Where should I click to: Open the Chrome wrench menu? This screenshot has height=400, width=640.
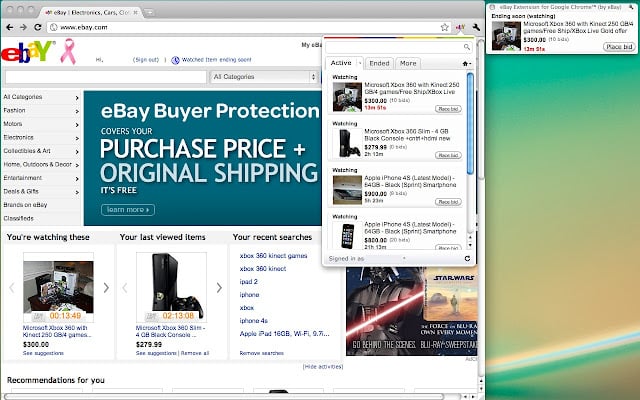(x=476, y=27)
